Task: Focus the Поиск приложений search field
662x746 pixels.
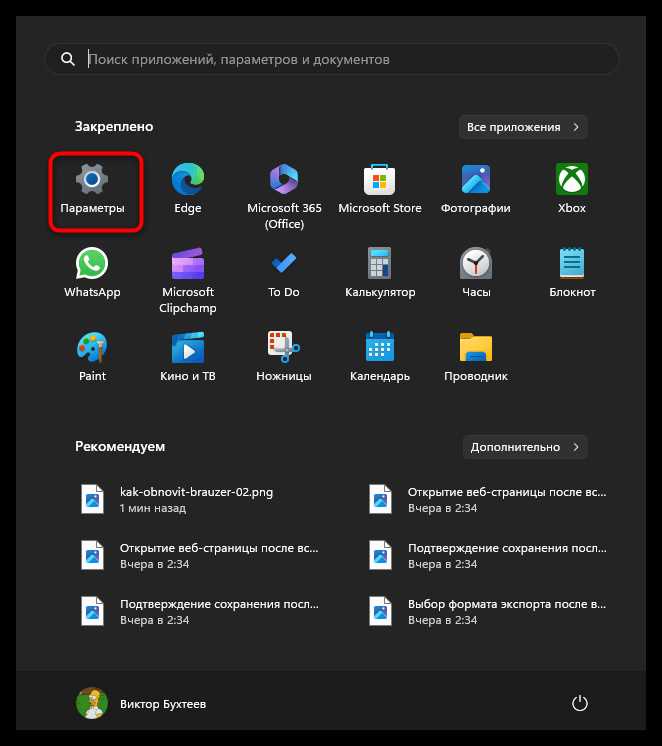Action: [332, 59]
